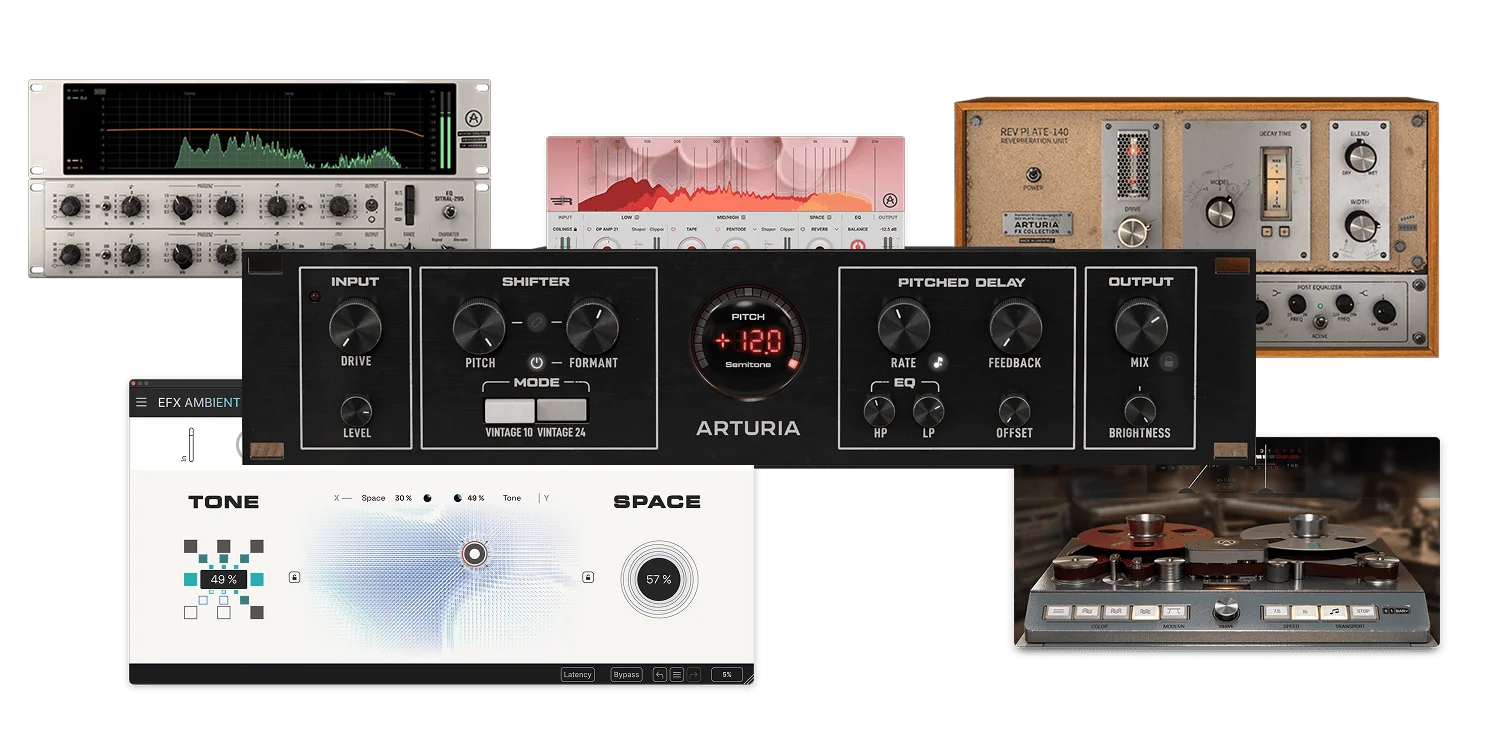1498x741 pixels.
Task: Click the puck inside the Tone/Space XY pad
Action: [x=473, y=553]
